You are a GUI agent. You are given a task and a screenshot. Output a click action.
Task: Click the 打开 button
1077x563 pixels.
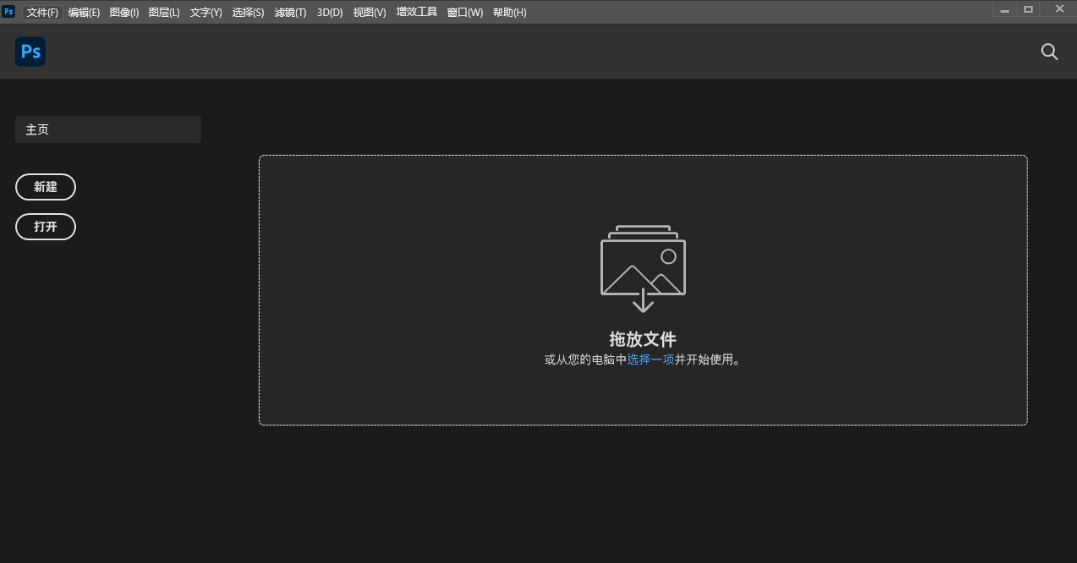(45, 227)
